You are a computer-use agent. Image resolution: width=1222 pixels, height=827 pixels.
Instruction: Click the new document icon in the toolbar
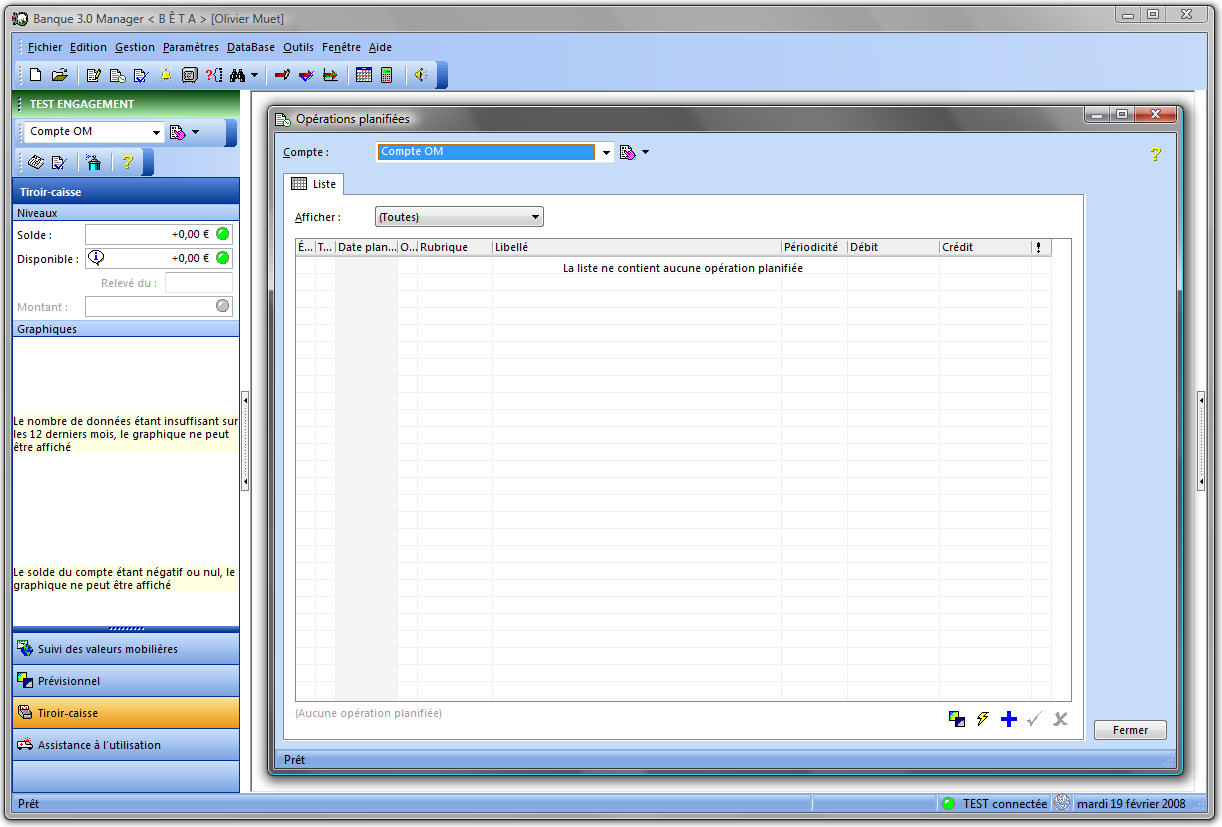36,75
